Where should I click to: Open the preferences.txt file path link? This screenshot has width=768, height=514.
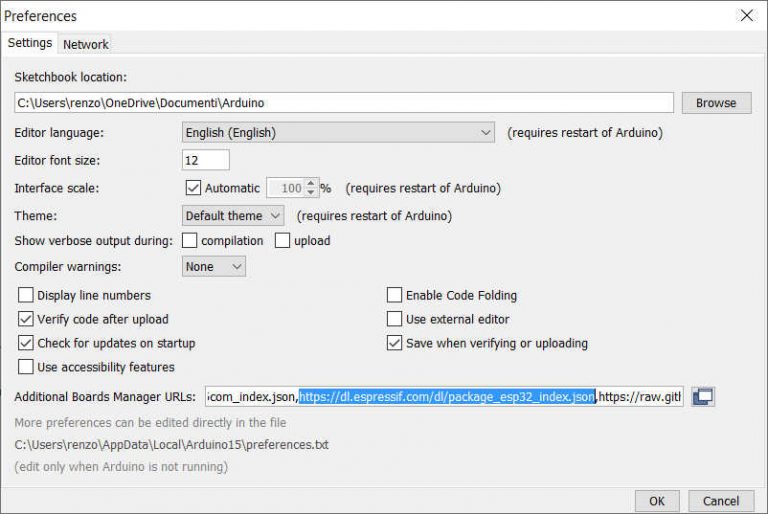(171, 444)
